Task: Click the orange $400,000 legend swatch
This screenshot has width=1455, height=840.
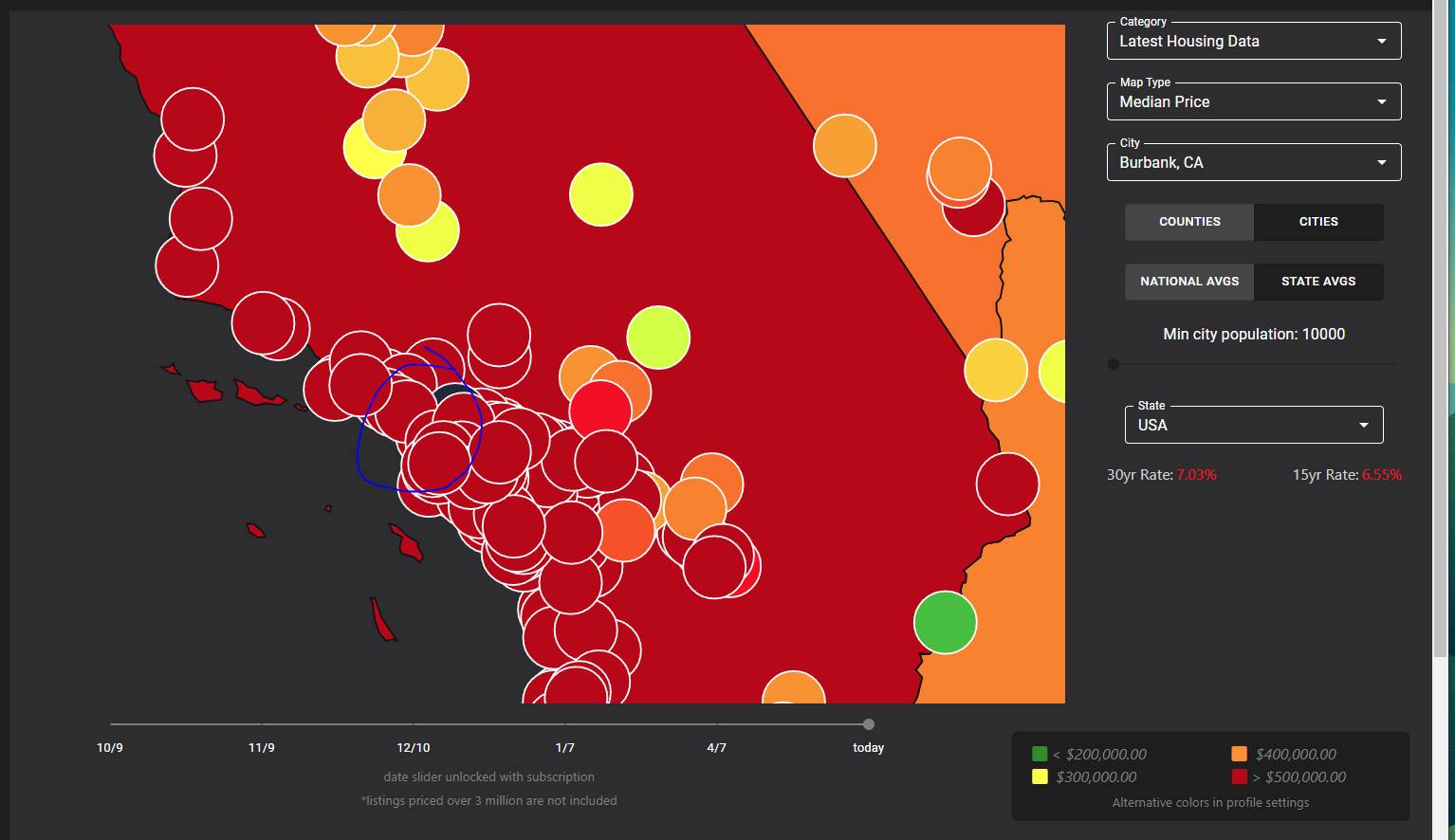Action: [x=1239, y=755]
